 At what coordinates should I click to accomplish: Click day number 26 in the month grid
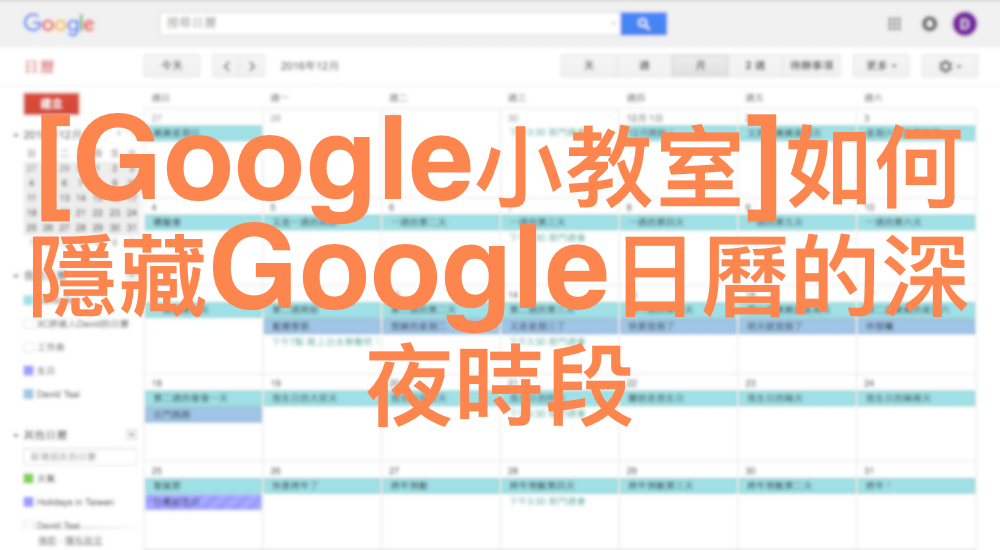tap(276, 470)
